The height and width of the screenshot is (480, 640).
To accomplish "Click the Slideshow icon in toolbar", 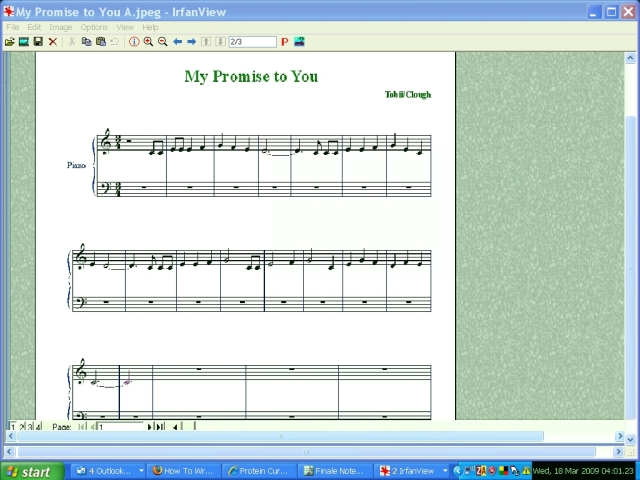I will 23,42.
